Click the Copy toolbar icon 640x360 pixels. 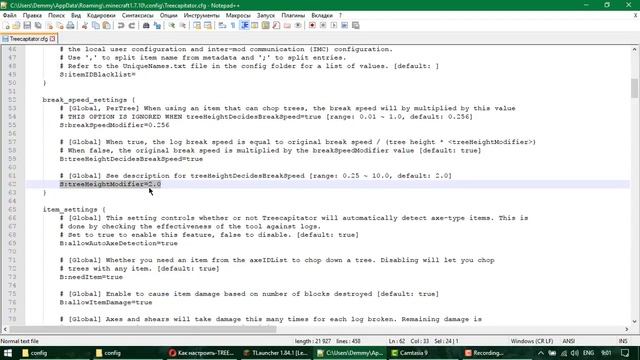pyautogui.click(x=96, y=25)
